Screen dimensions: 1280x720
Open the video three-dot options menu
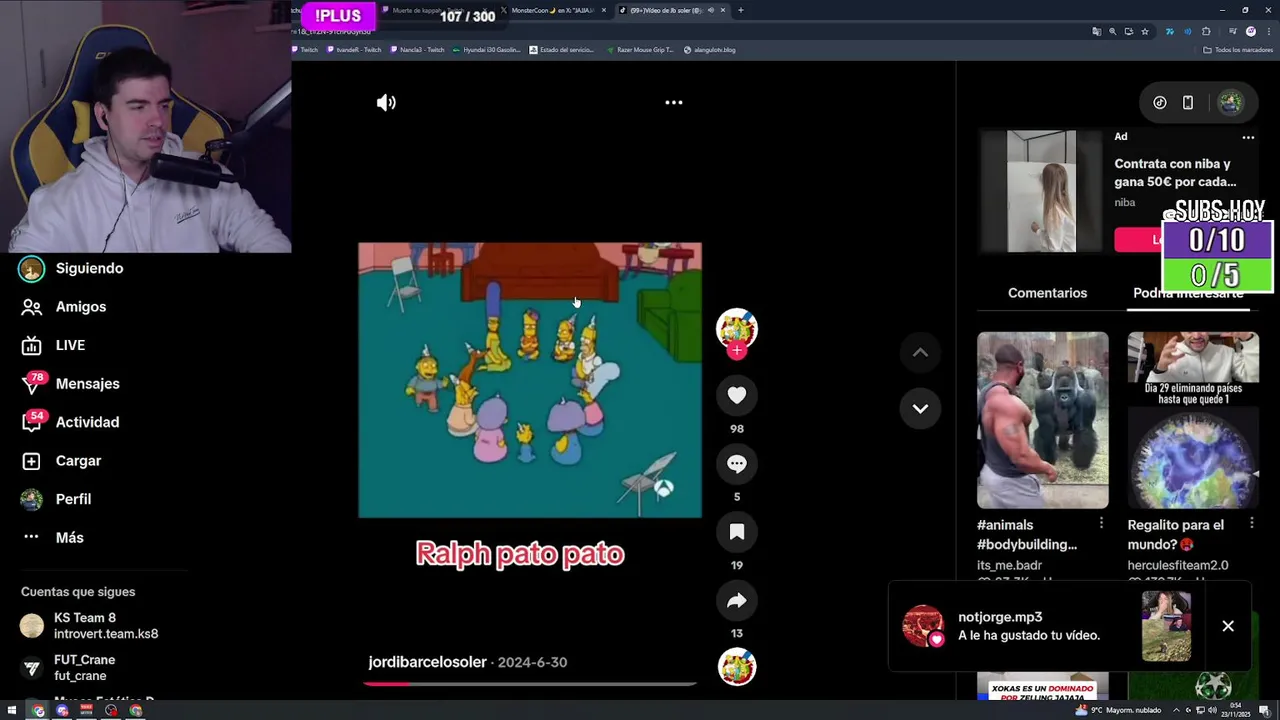(674, 102)
